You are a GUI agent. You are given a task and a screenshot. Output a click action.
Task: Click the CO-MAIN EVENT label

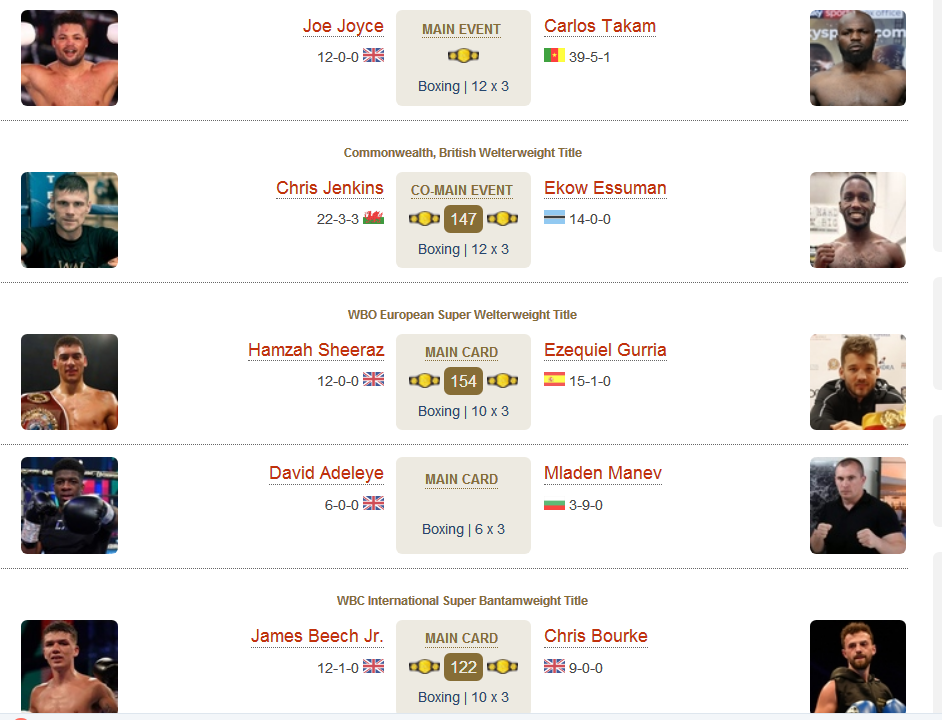pos(461,191)
